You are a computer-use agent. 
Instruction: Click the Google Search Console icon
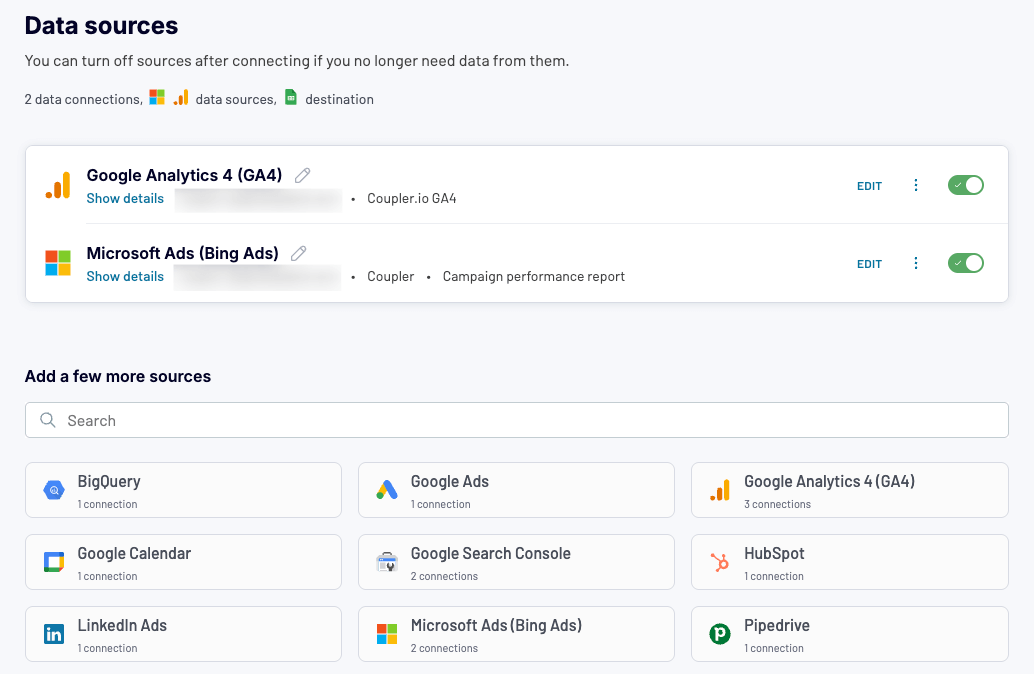point(387,562)
